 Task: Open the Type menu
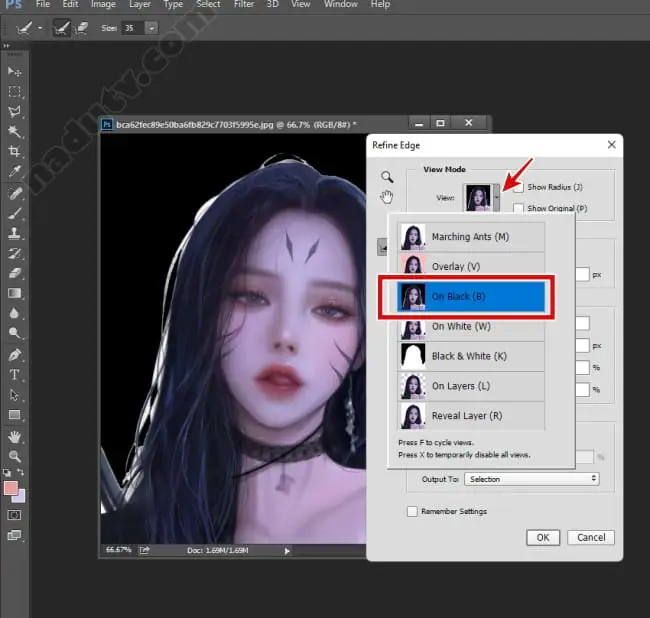[x=173, y=4]
